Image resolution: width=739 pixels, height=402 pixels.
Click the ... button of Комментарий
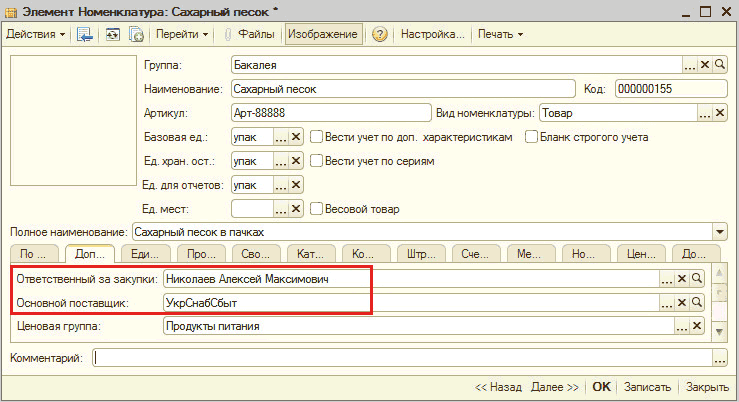pyautogui.click(x=720, y=358)
